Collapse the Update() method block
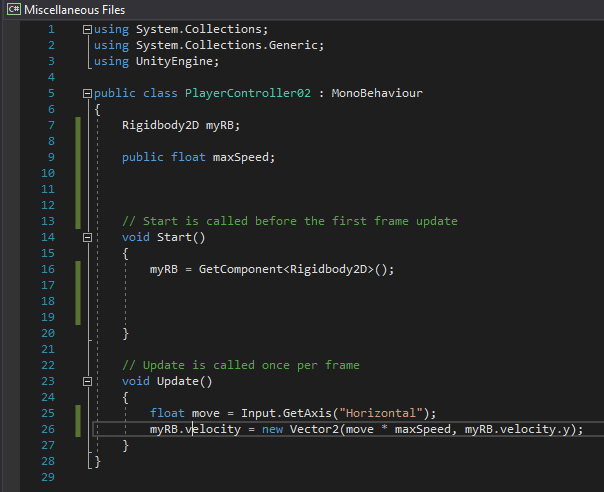The image size is (604, 492). point(87,381)
